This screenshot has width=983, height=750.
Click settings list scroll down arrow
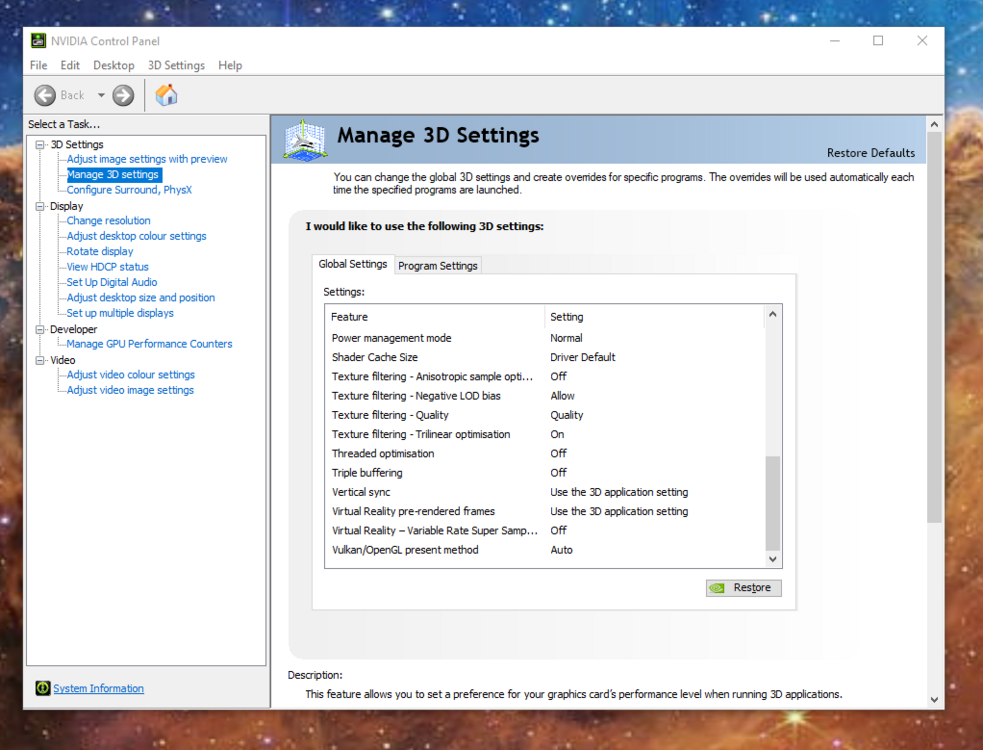tap(773, 559)
